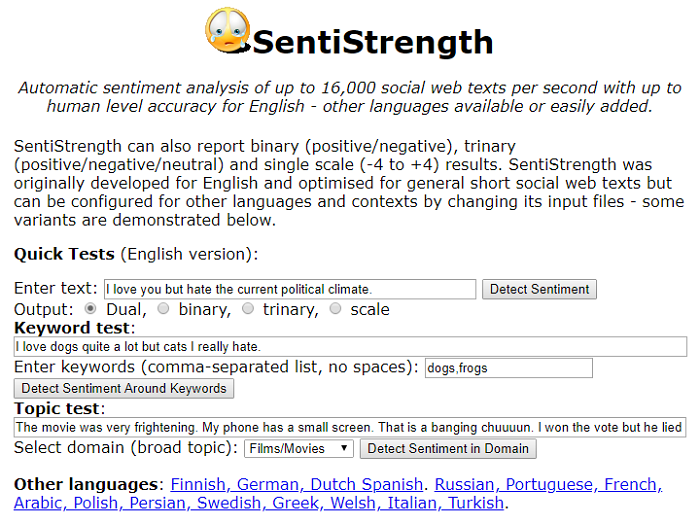Follow the Turkish language link
This screenshot has height=524, width=700.
pyautogui.click(x=476, y=503)
